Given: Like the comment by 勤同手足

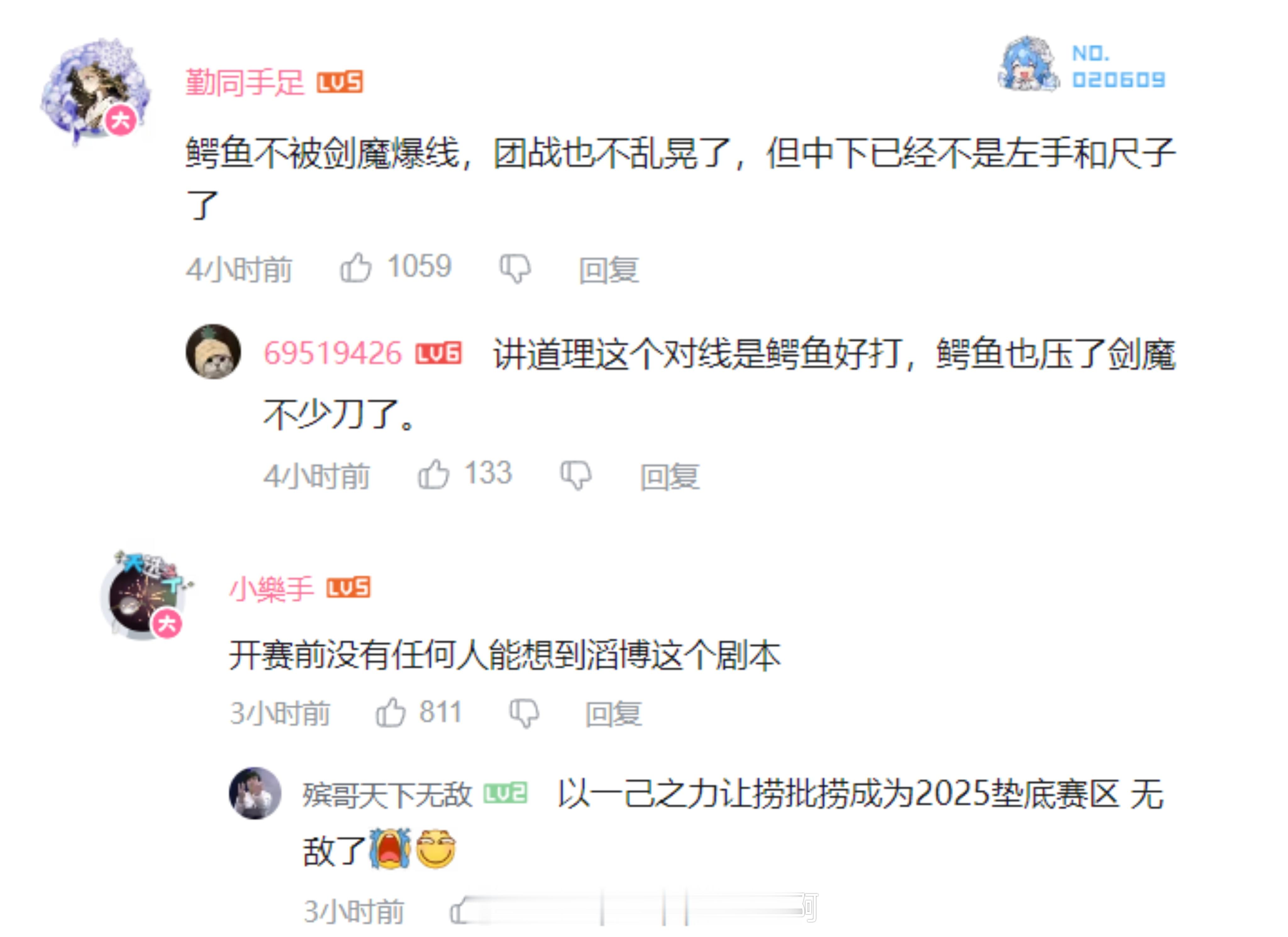Looking at the screenshot, I should point(356,268).
